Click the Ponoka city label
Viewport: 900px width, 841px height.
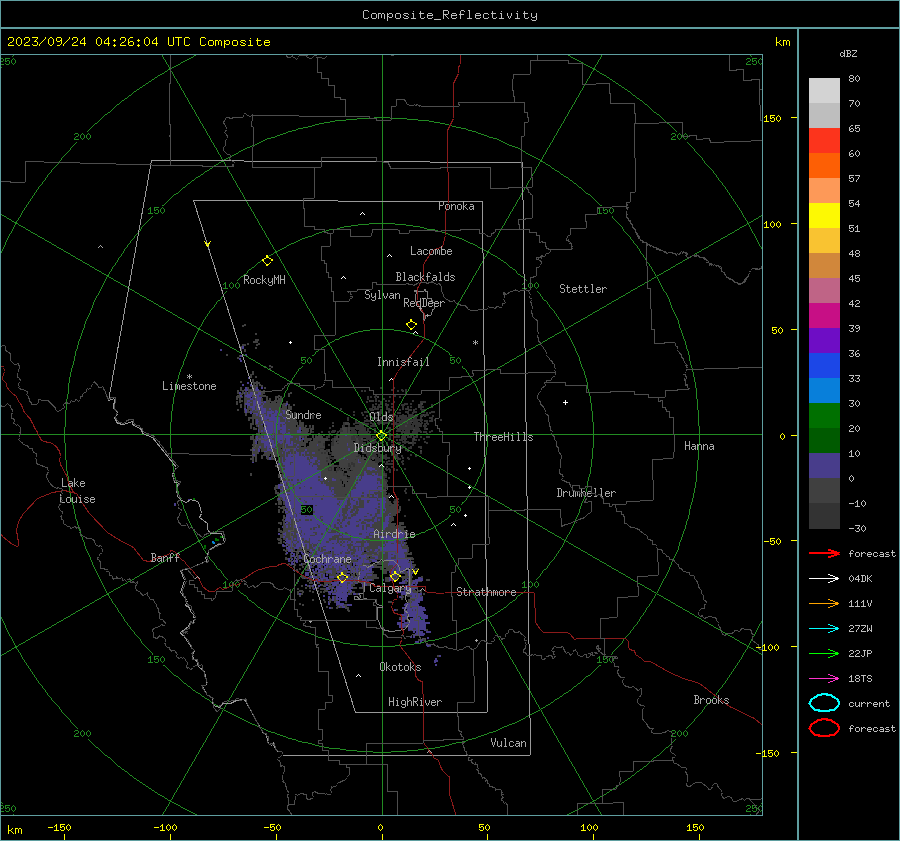pos(456,206)
